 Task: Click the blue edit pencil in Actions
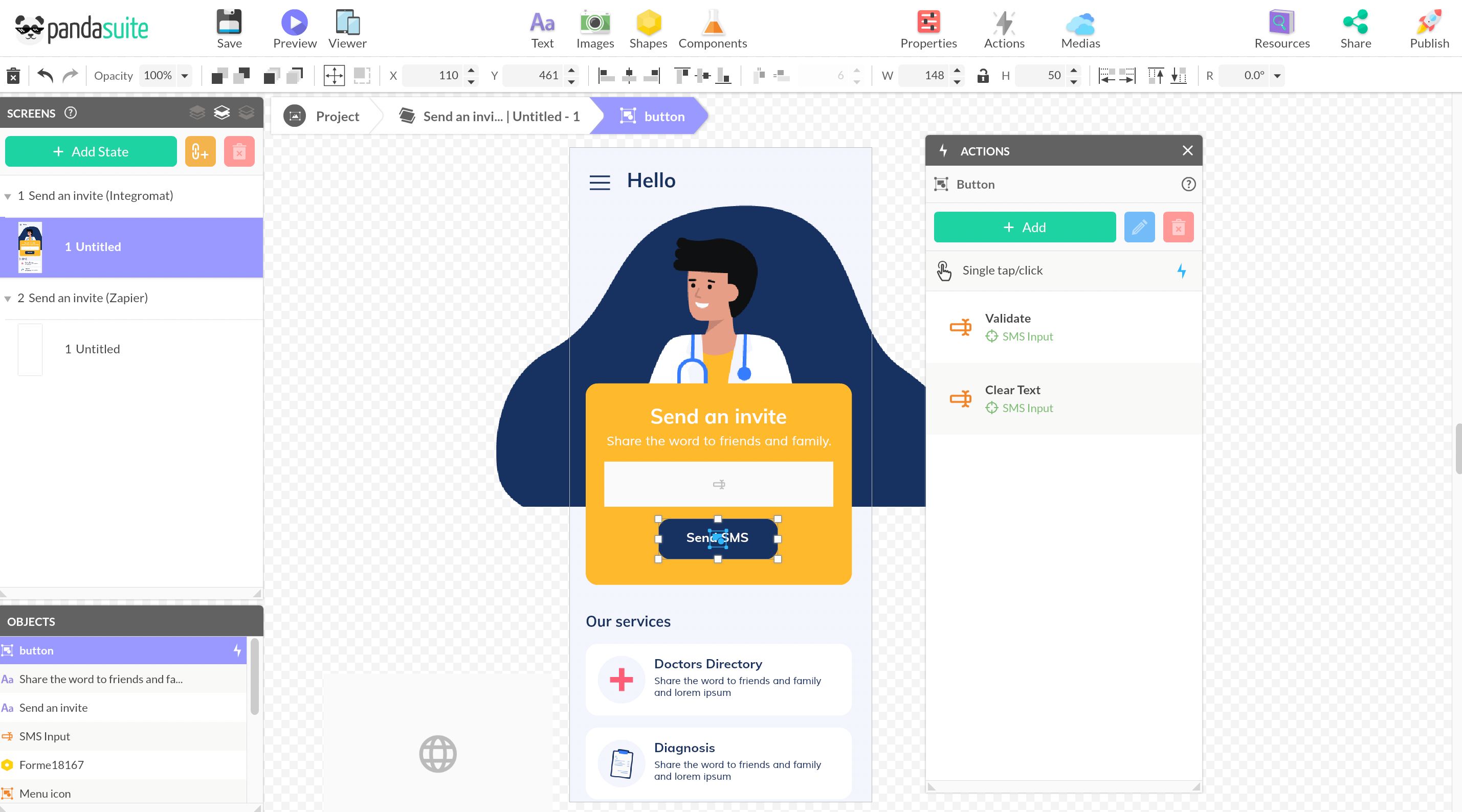(x=1139, y=228)
